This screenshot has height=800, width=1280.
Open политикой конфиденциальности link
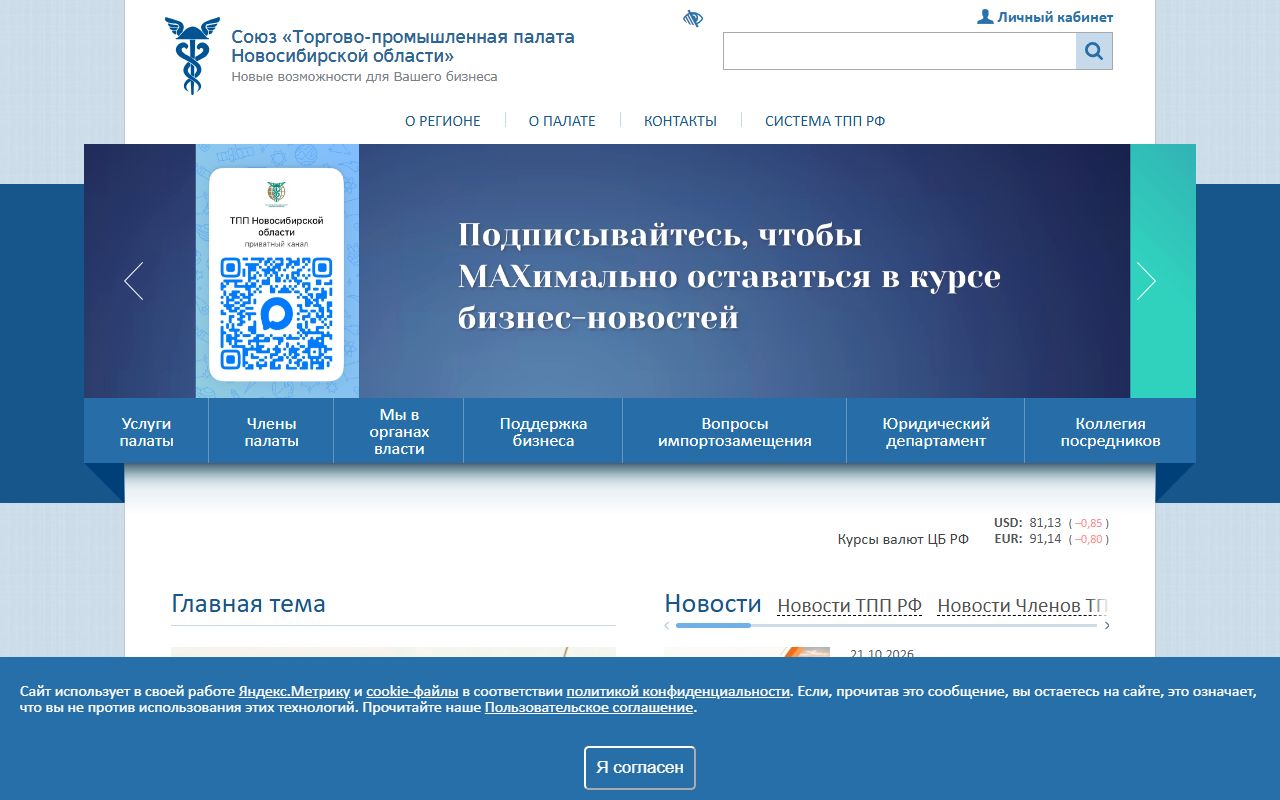point(678,691)
